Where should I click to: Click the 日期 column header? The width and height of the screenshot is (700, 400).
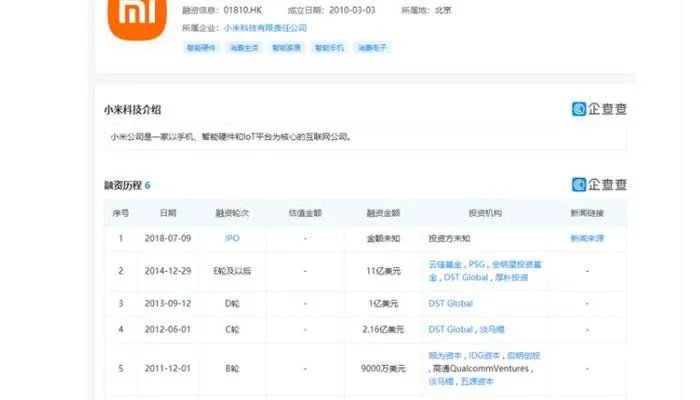[x=168, y=213]
